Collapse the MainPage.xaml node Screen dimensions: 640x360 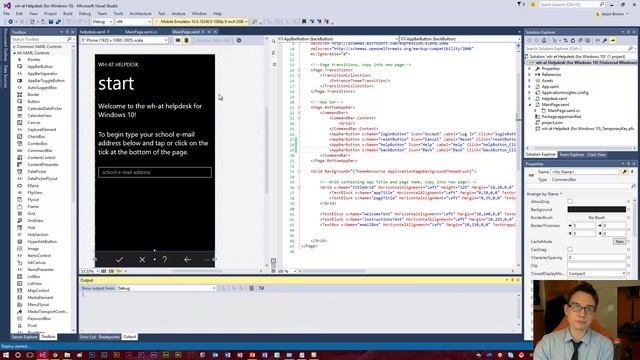coord(530,104)
